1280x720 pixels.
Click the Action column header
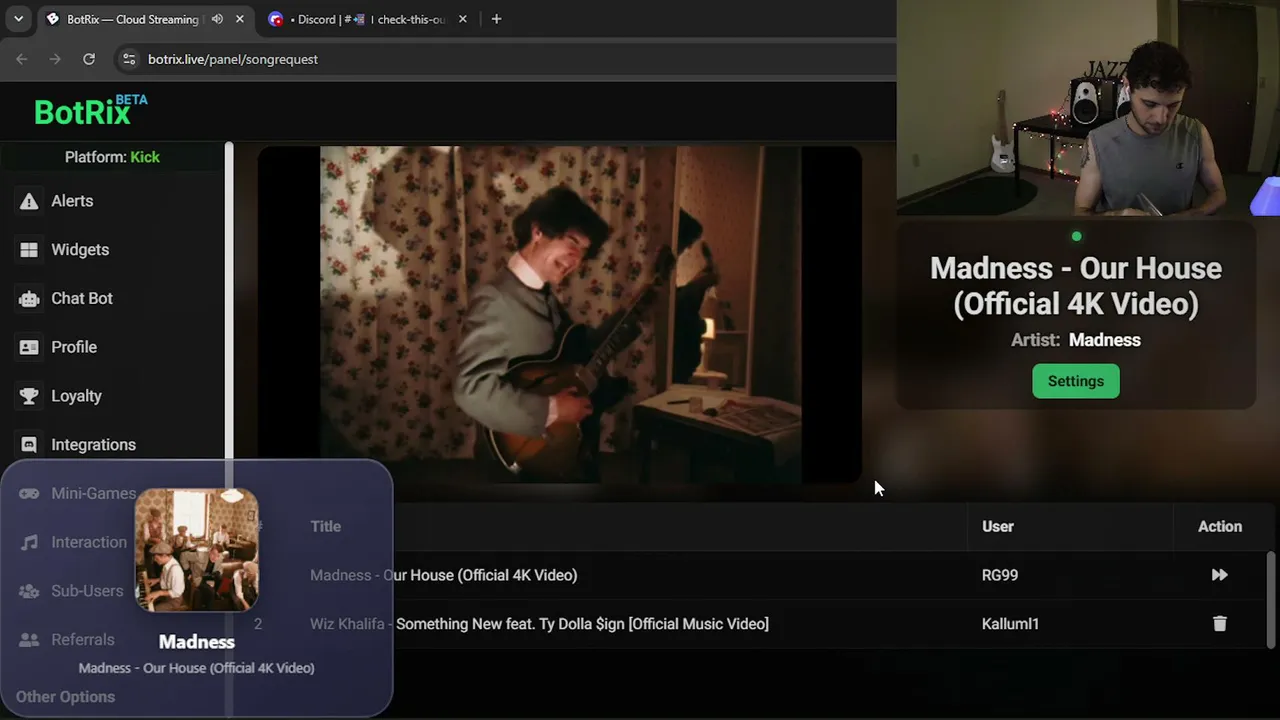click(x=1220, y=526)
